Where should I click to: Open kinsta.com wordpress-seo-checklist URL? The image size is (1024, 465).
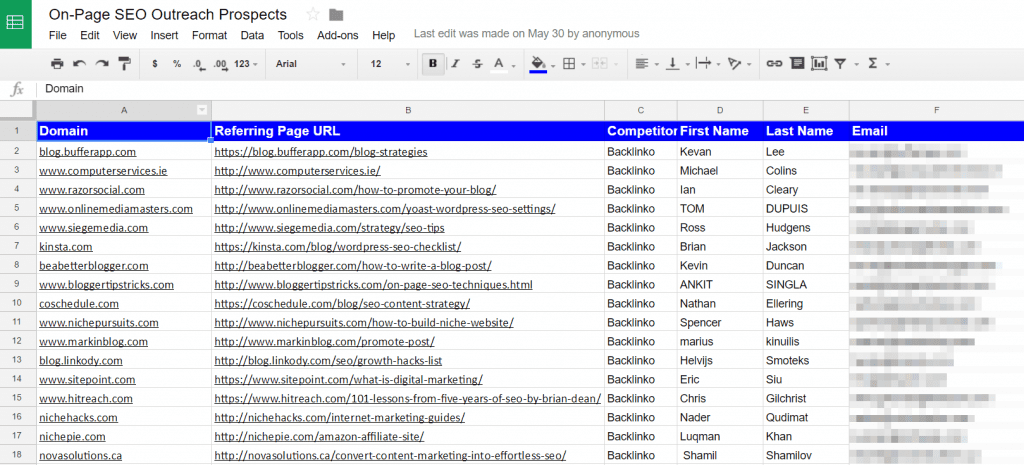(x=338, y=247)
